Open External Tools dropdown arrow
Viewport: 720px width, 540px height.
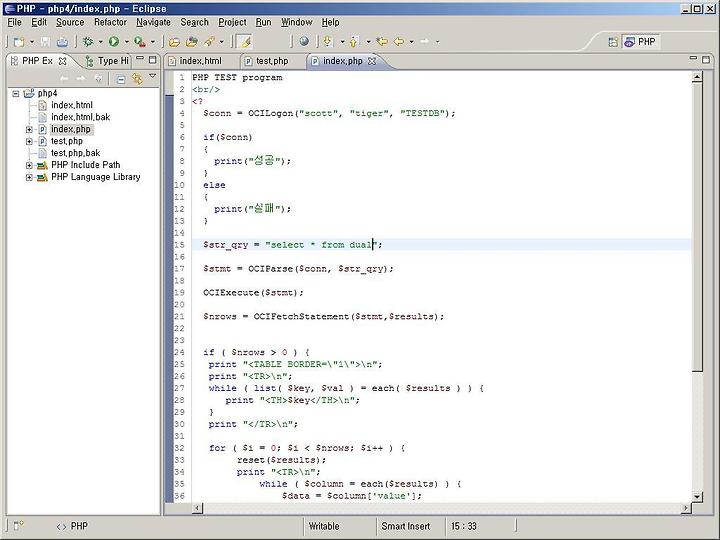[153, 42]
